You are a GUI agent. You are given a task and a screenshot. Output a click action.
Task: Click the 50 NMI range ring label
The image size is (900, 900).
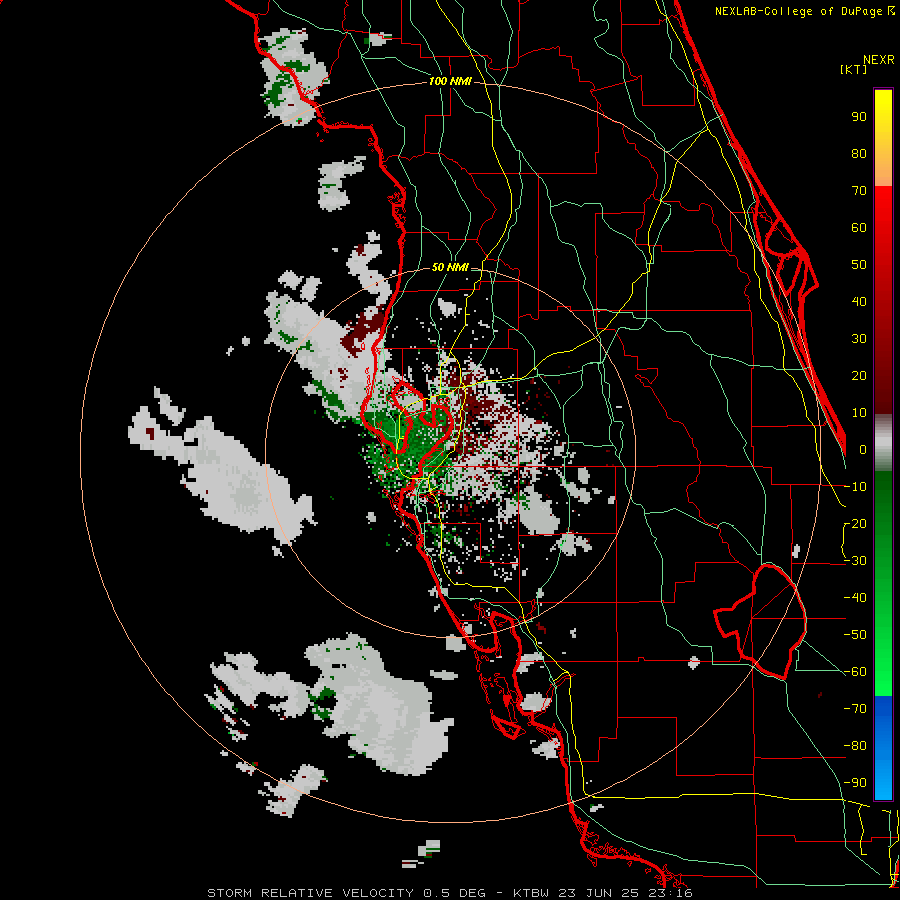[x=450, y=267]
